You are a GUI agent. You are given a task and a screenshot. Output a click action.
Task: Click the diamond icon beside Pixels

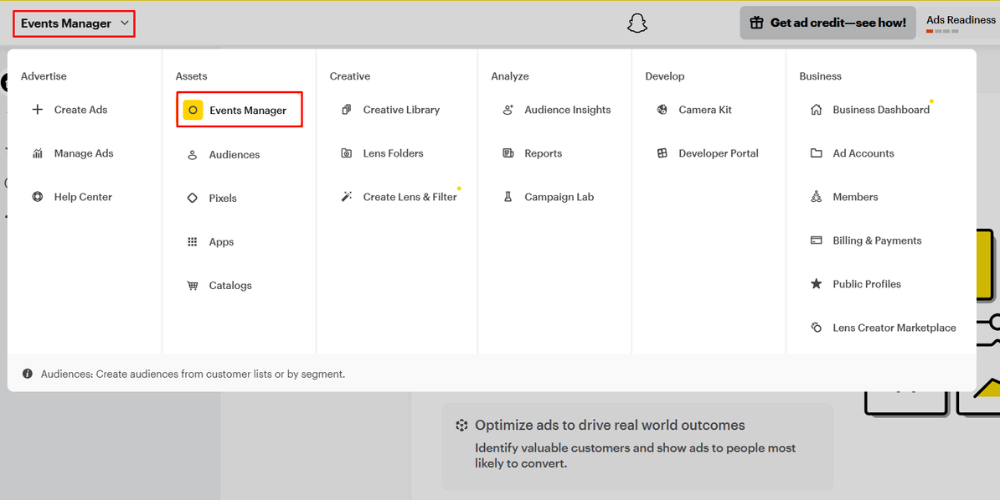tap(192, 198)
